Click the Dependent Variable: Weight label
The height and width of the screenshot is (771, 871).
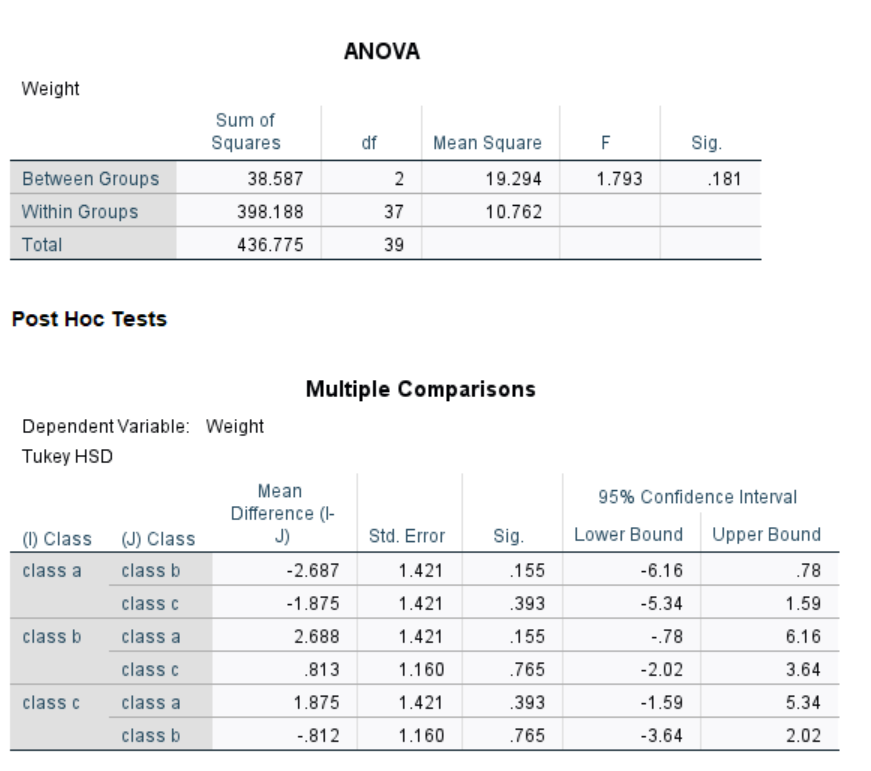pyautogui.click(x=143, y=426)
